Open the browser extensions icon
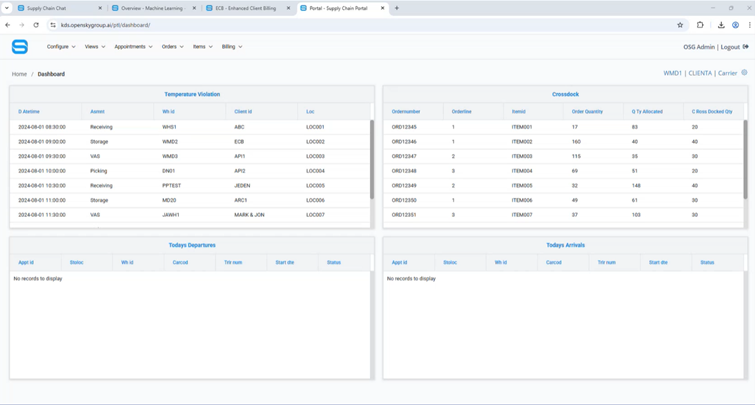Viewport: 755px width, 405px height. pos(700,25)
